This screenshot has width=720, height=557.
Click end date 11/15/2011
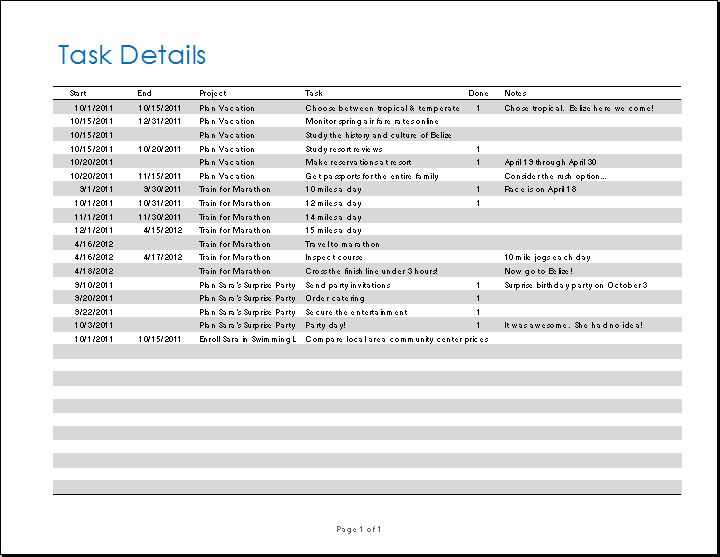point(159,176)
